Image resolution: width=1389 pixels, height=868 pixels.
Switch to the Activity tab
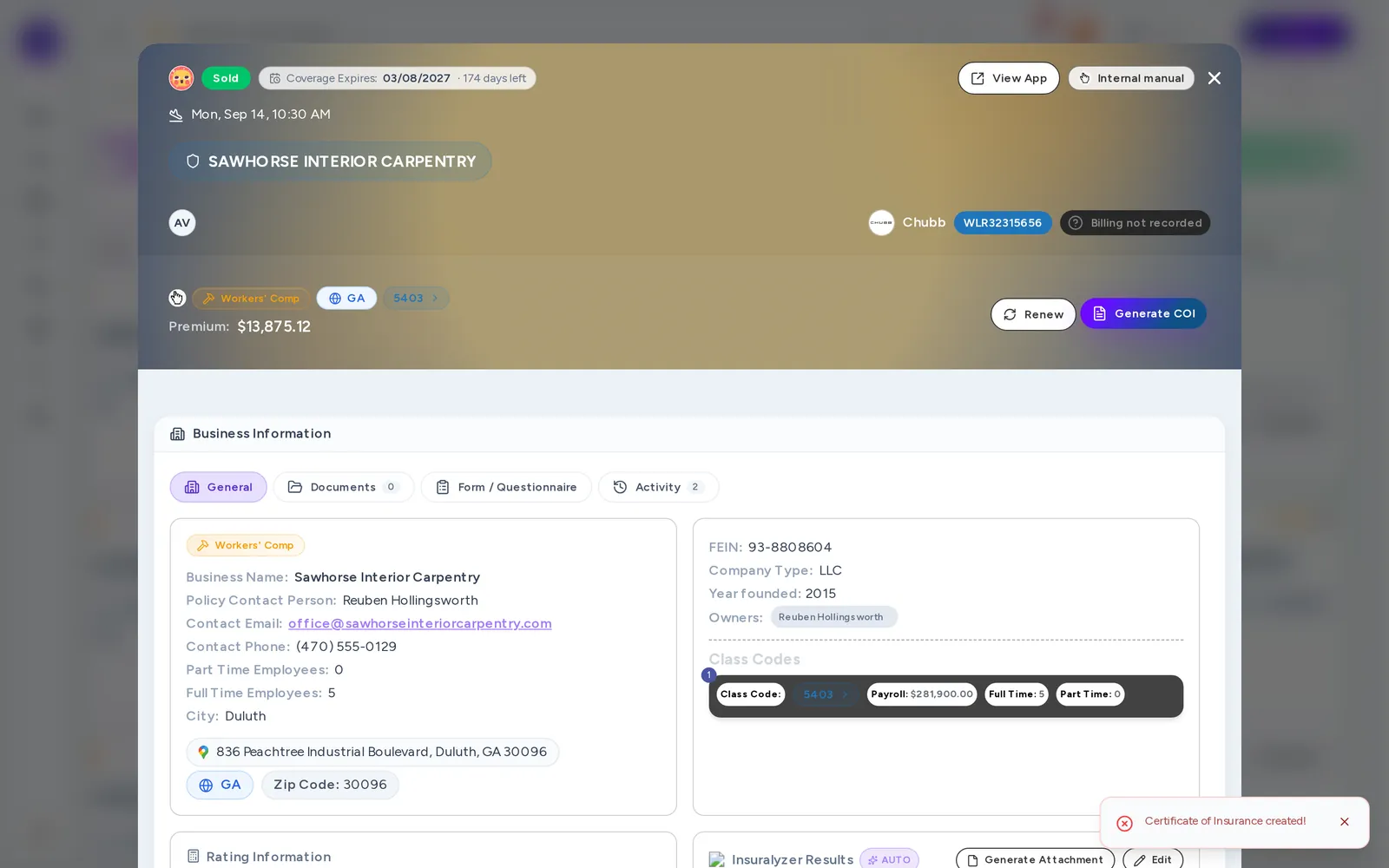pos(658,487)
